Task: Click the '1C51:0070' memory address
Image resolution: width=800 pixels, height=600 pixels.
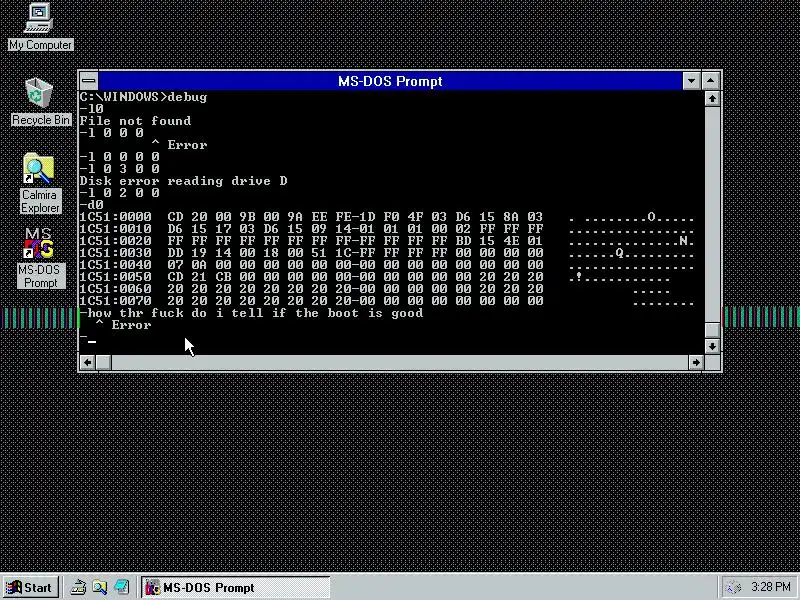Action: point(115,301)
